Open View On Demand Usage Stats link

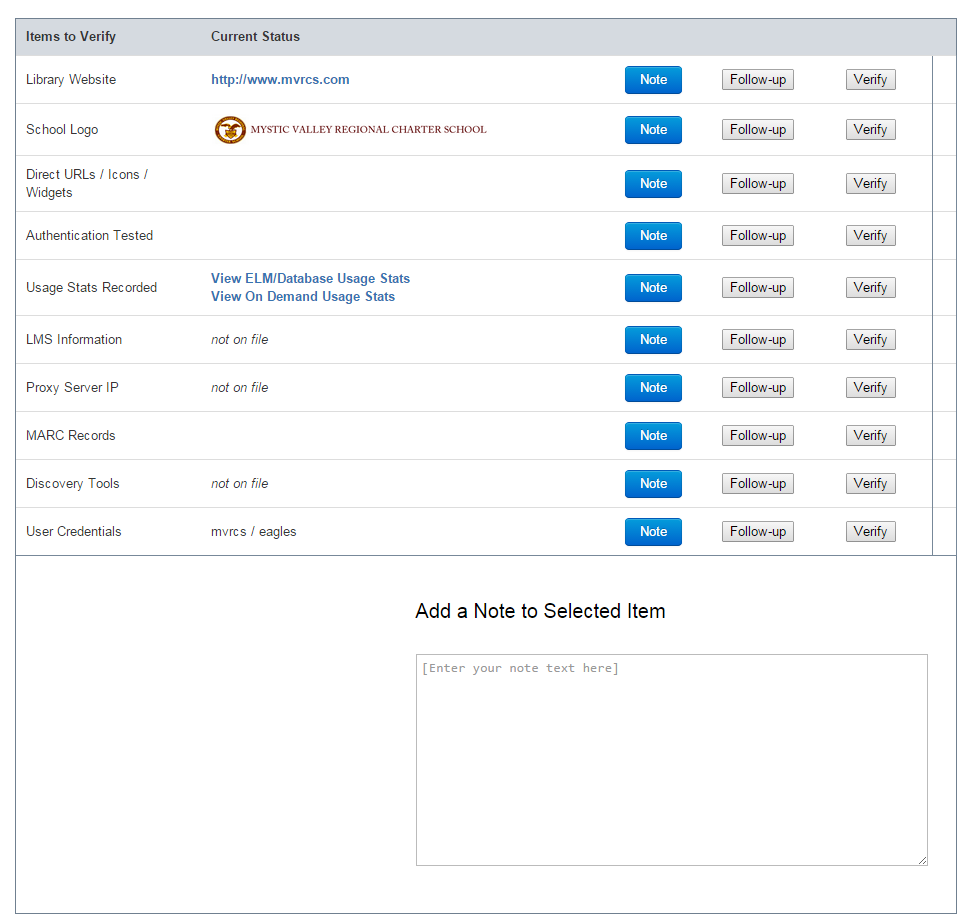pos(303,297)
